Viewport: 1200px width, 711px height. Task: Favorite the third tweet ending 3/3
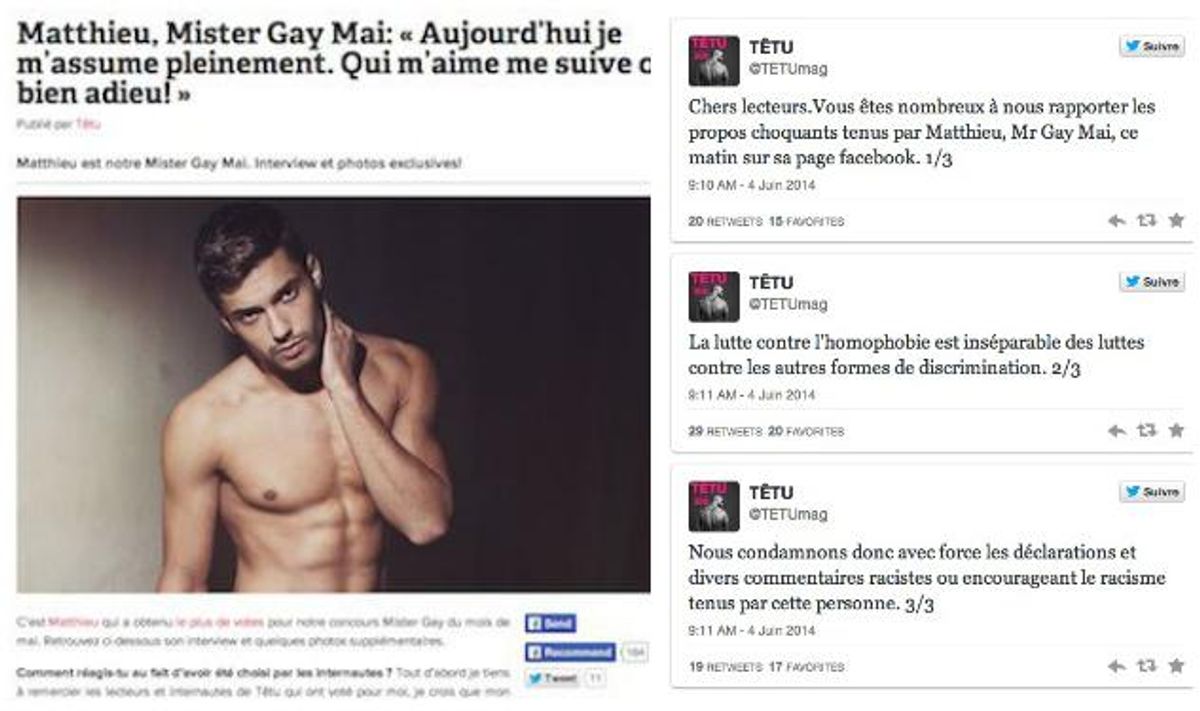[1176, 666]
